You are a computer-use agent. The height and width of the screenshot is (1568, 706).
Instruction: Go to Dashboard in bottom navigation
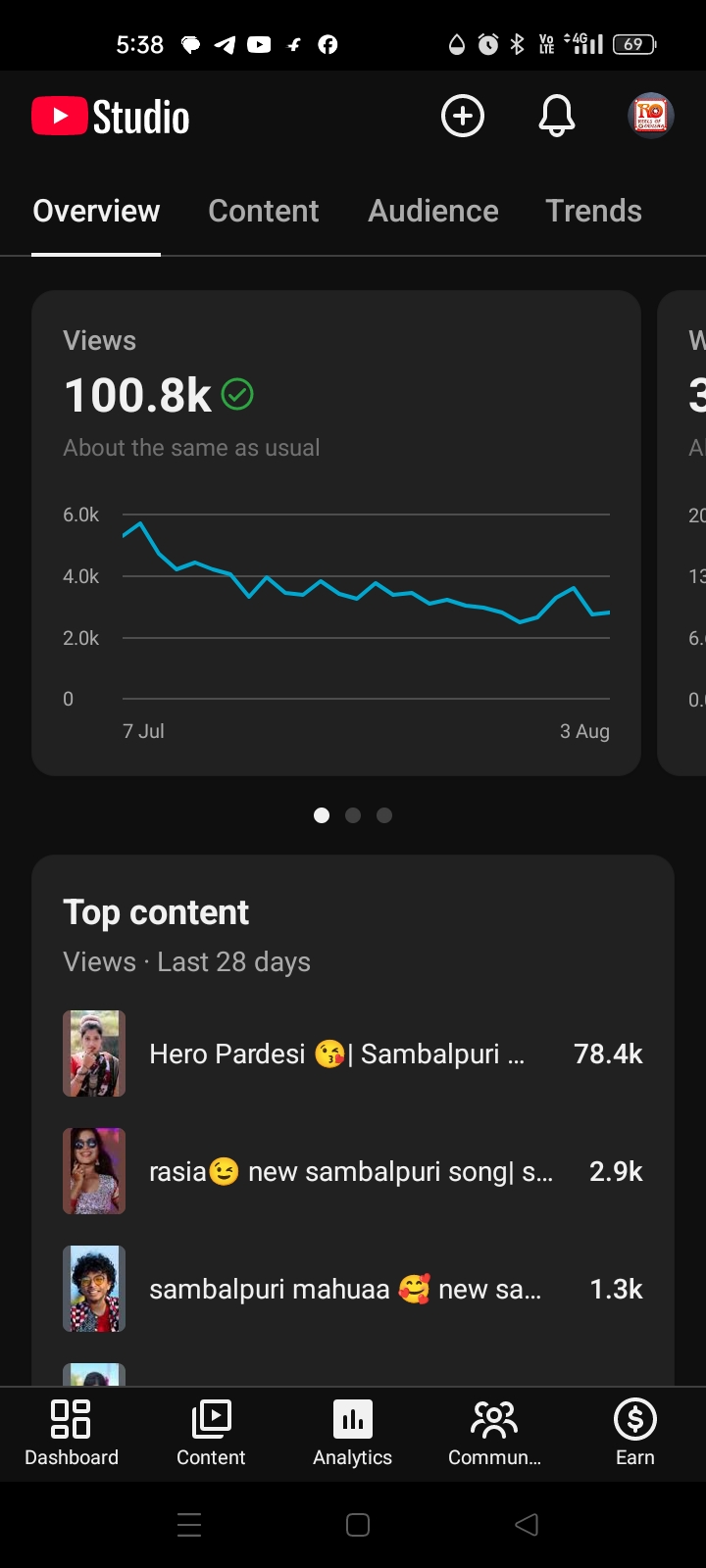[x=72, y=1433]
